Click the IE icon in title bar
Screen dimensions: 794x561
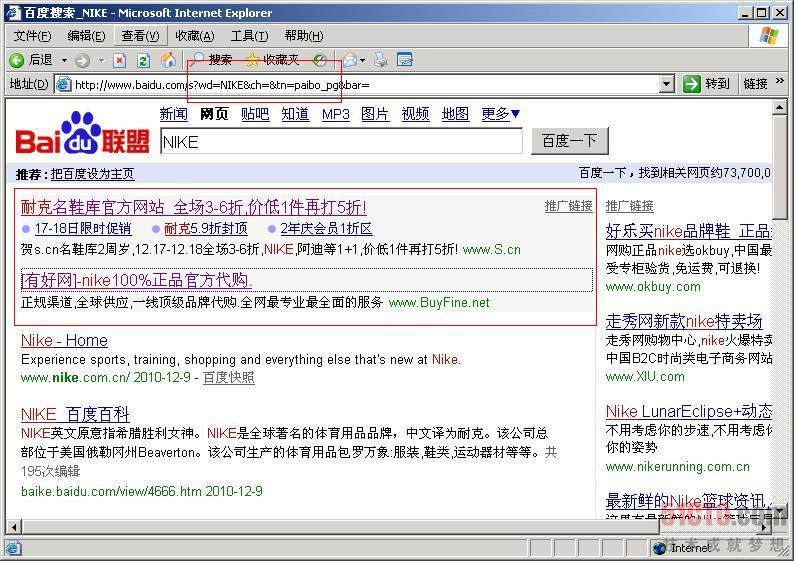pyautogui.click(x=13, y=12)
